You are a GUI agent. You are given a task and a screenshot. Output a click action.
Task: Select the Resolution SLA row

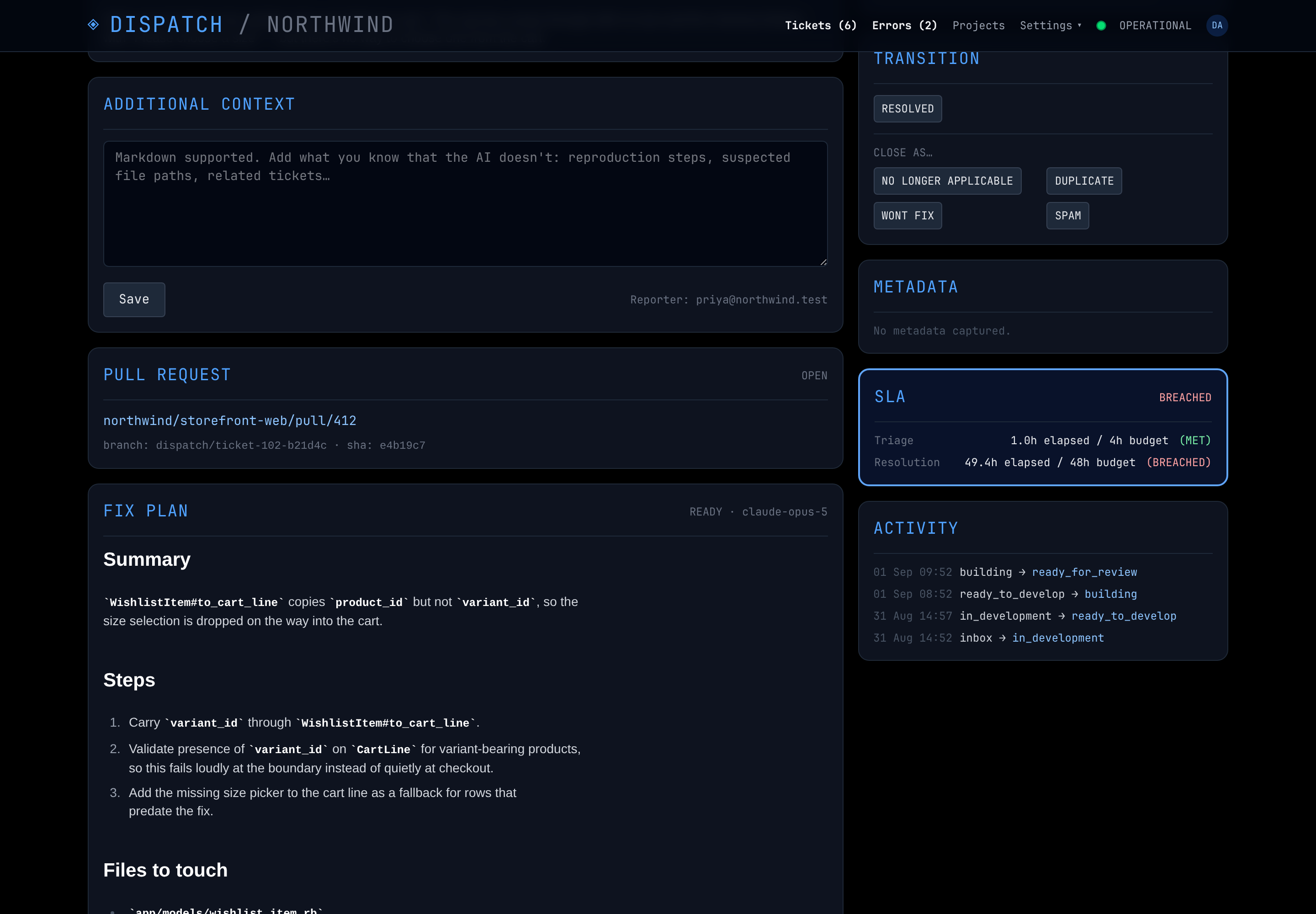click(1042, 463)
